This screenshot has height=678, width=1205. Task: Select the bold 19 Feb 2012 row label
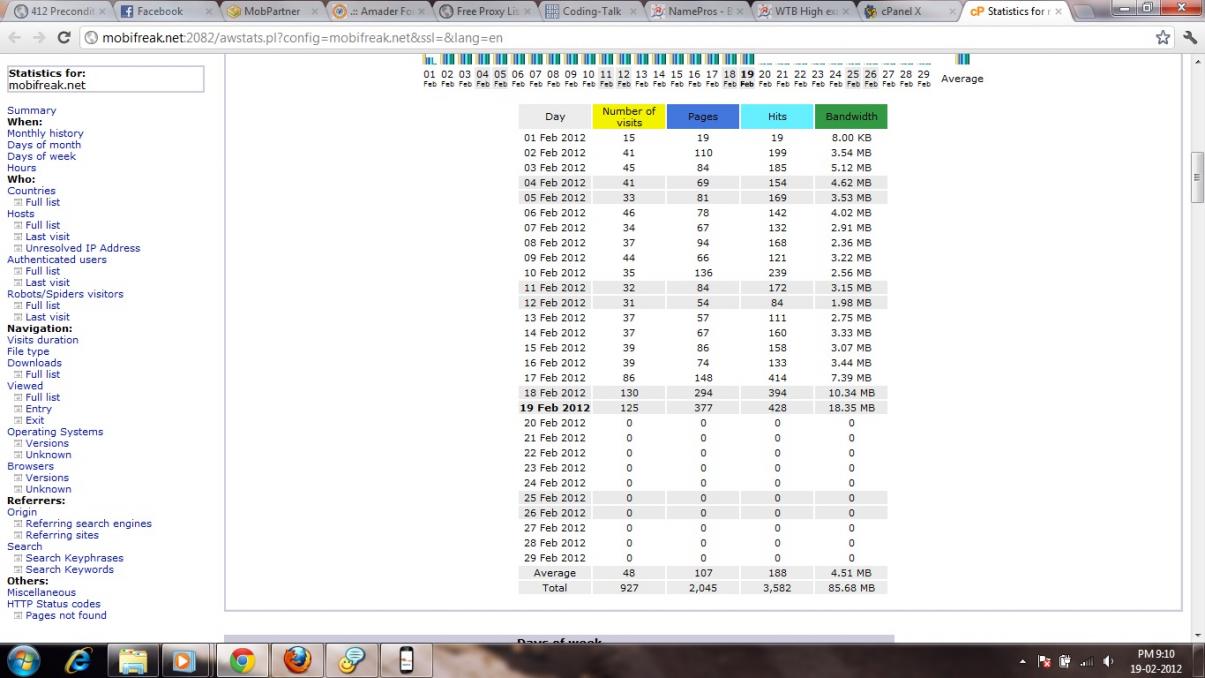pyautogui.click(x=555, y=408)
